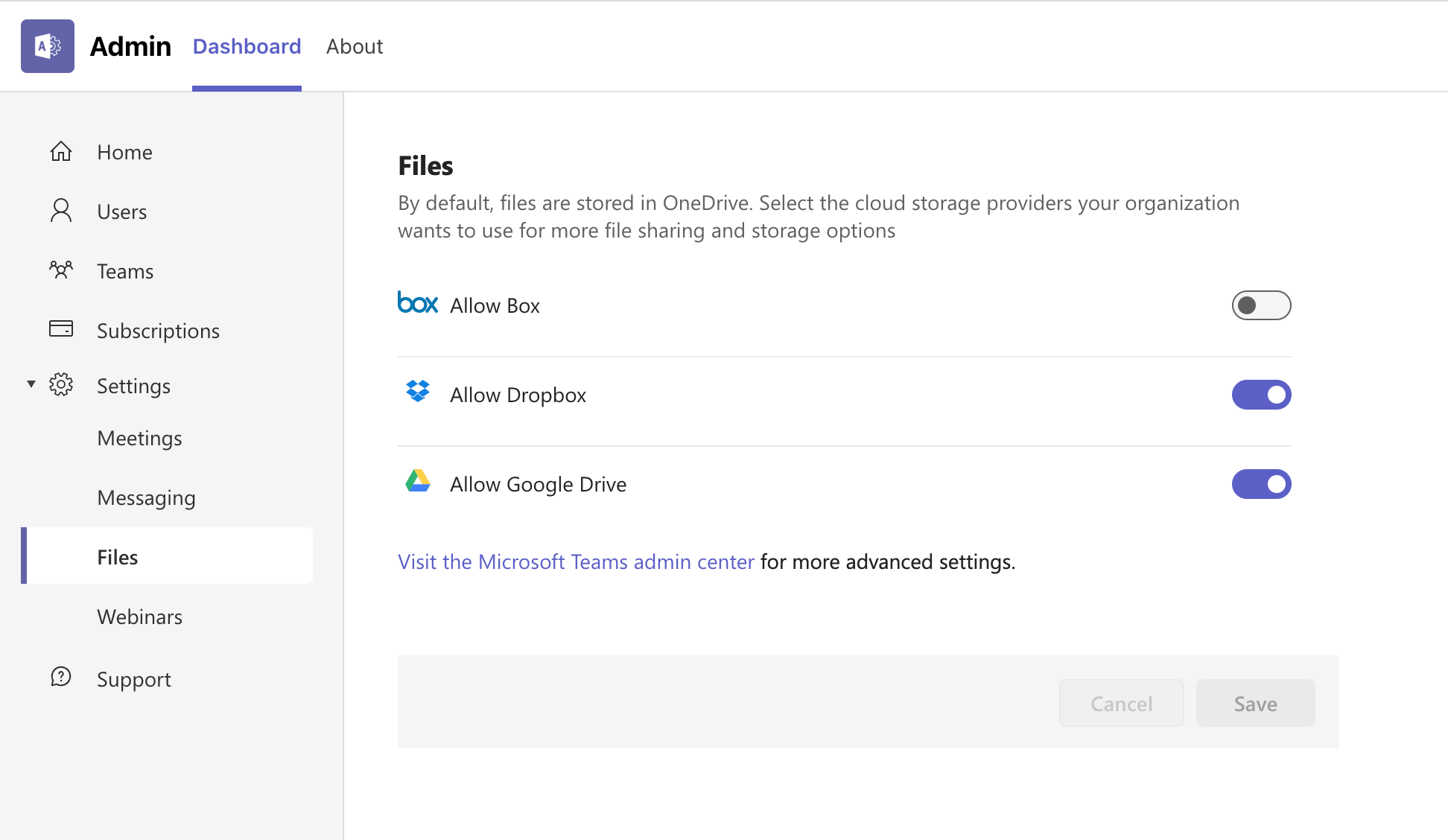Viewport: 1448px width, 840px height.
Task: Click the Subscriptions card icon
Action: click(x=61, y=328)
